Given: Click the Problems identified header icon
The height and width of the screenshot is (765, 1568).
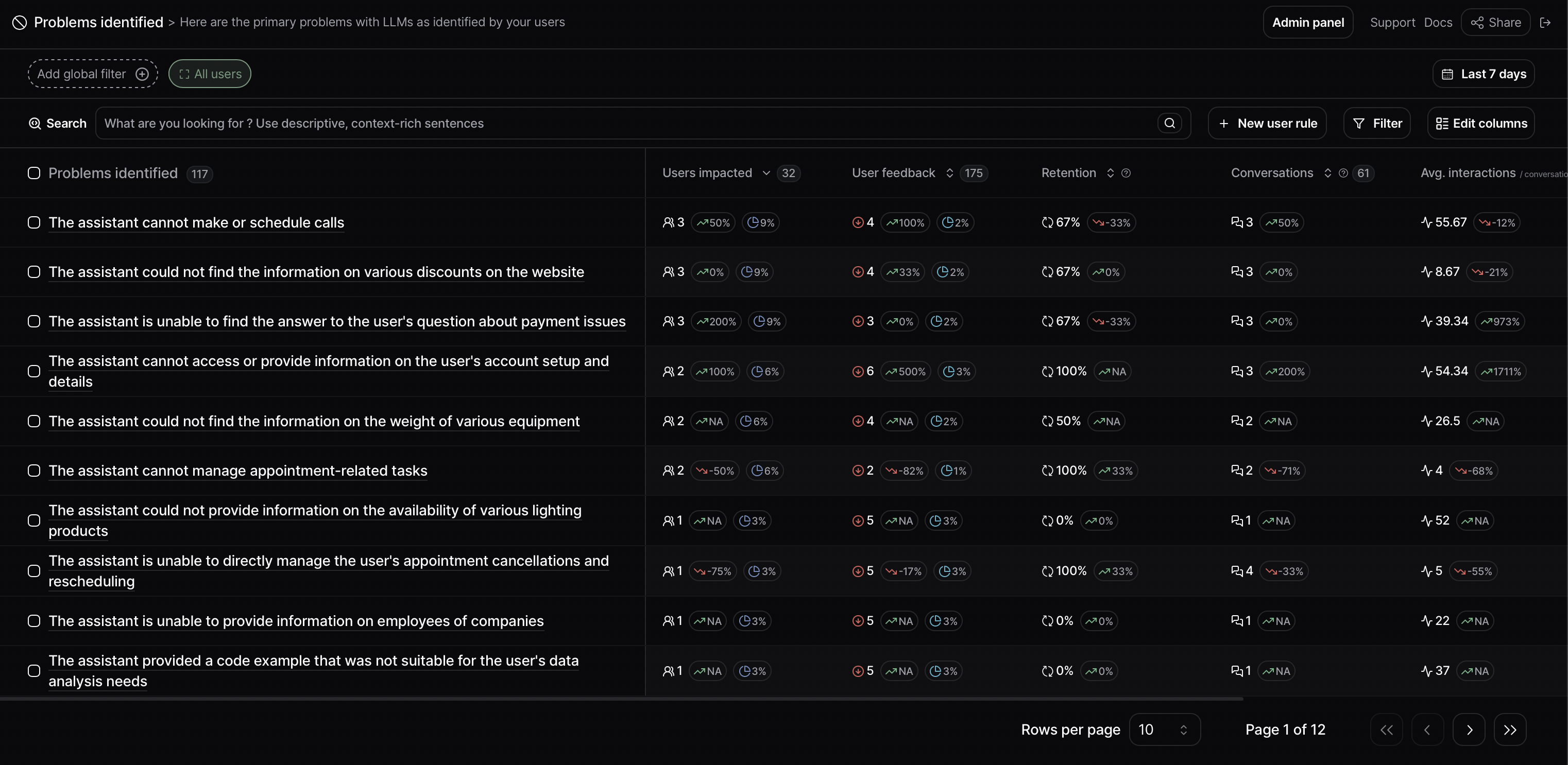Looking at the screenshot, I should coord(20,23).
